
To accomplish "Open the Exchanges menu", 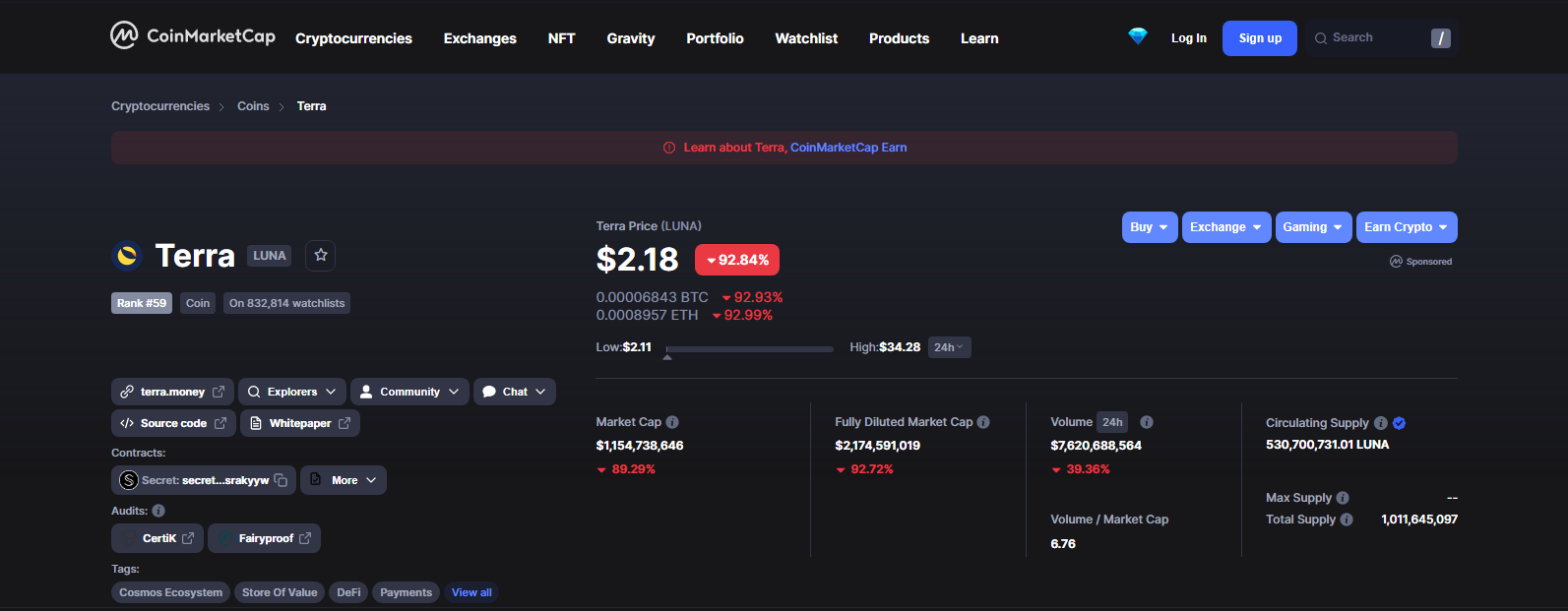I will point(479,38).
